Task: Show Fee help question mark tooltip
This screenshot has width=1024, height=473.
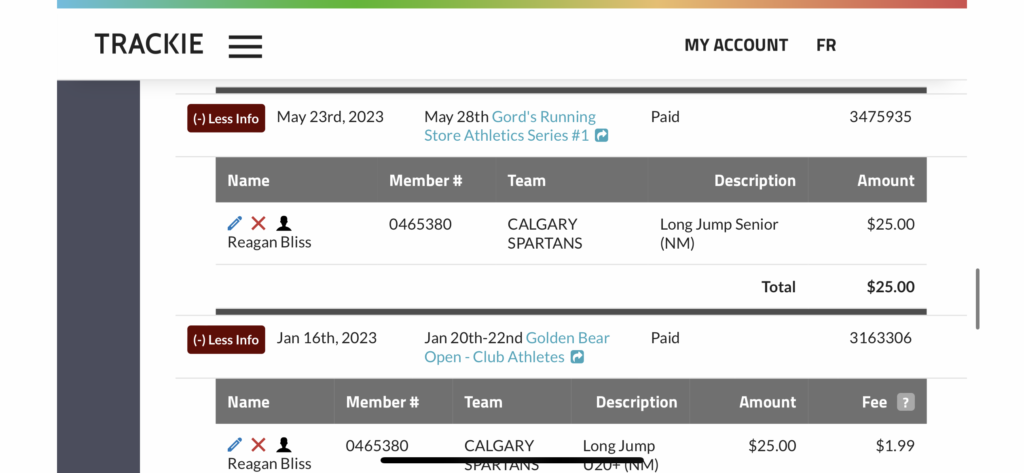Action: [x=905, y=402]
